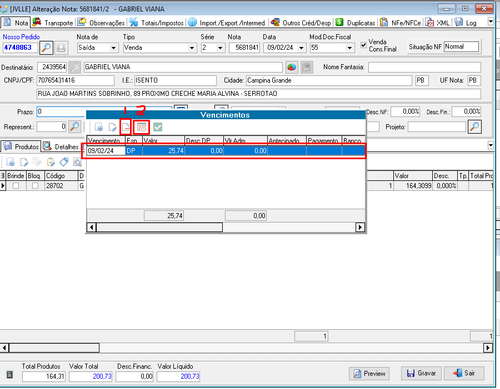Open XML tab
The width and height of the screenshot is (500, 389).
[x=438, y=23]
